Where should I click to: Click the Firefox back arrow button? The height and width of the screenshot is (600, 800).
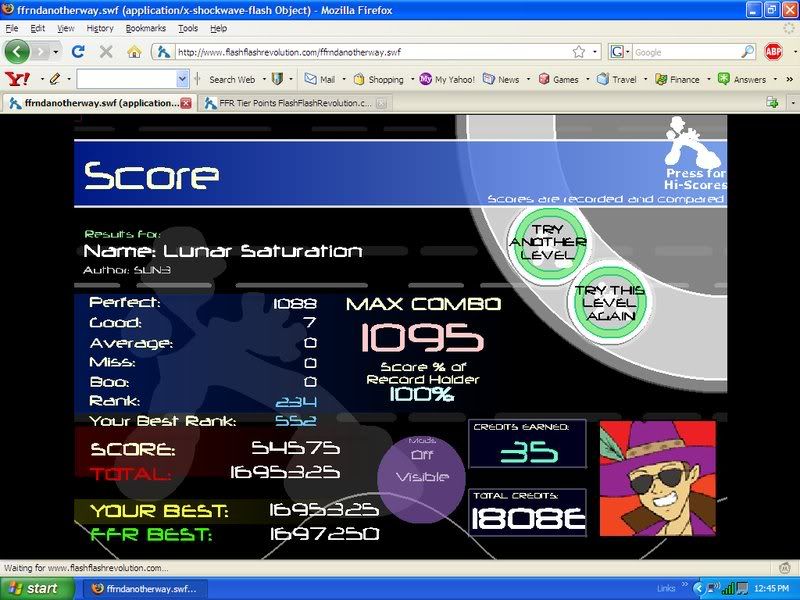pyautogui.click(x=18, y=51)
